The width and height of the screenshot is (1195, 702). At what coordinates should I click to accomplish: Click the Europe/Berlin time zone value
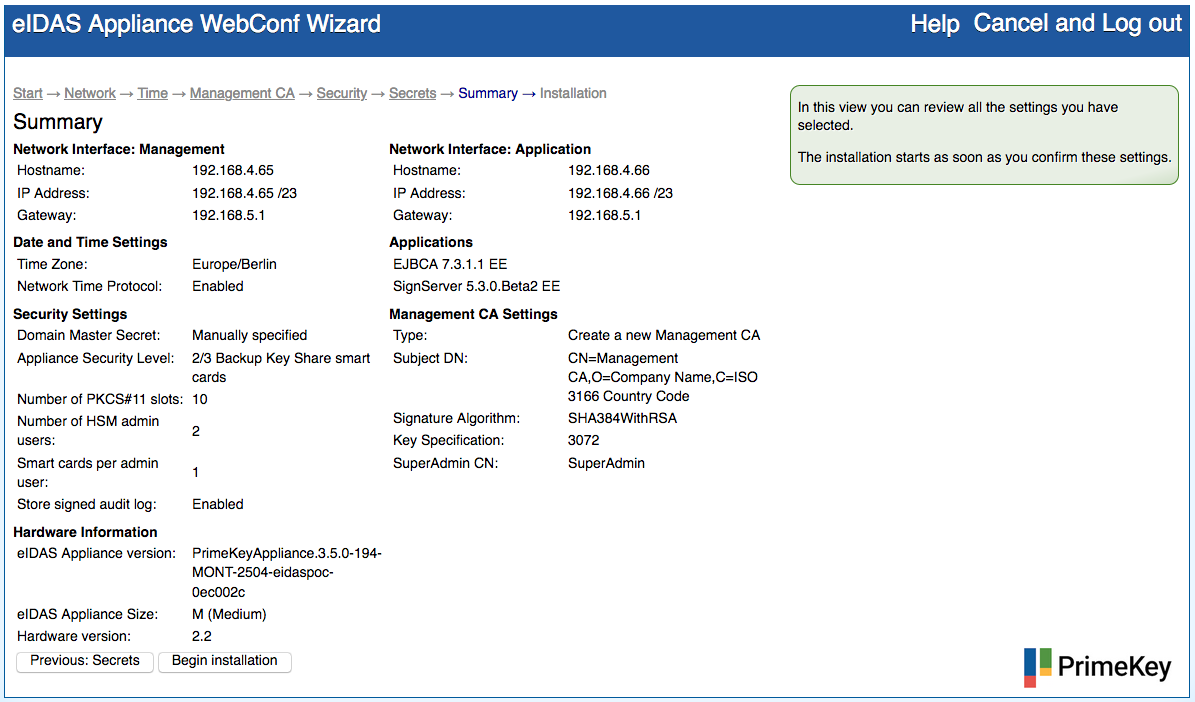(x=234, y=264)
